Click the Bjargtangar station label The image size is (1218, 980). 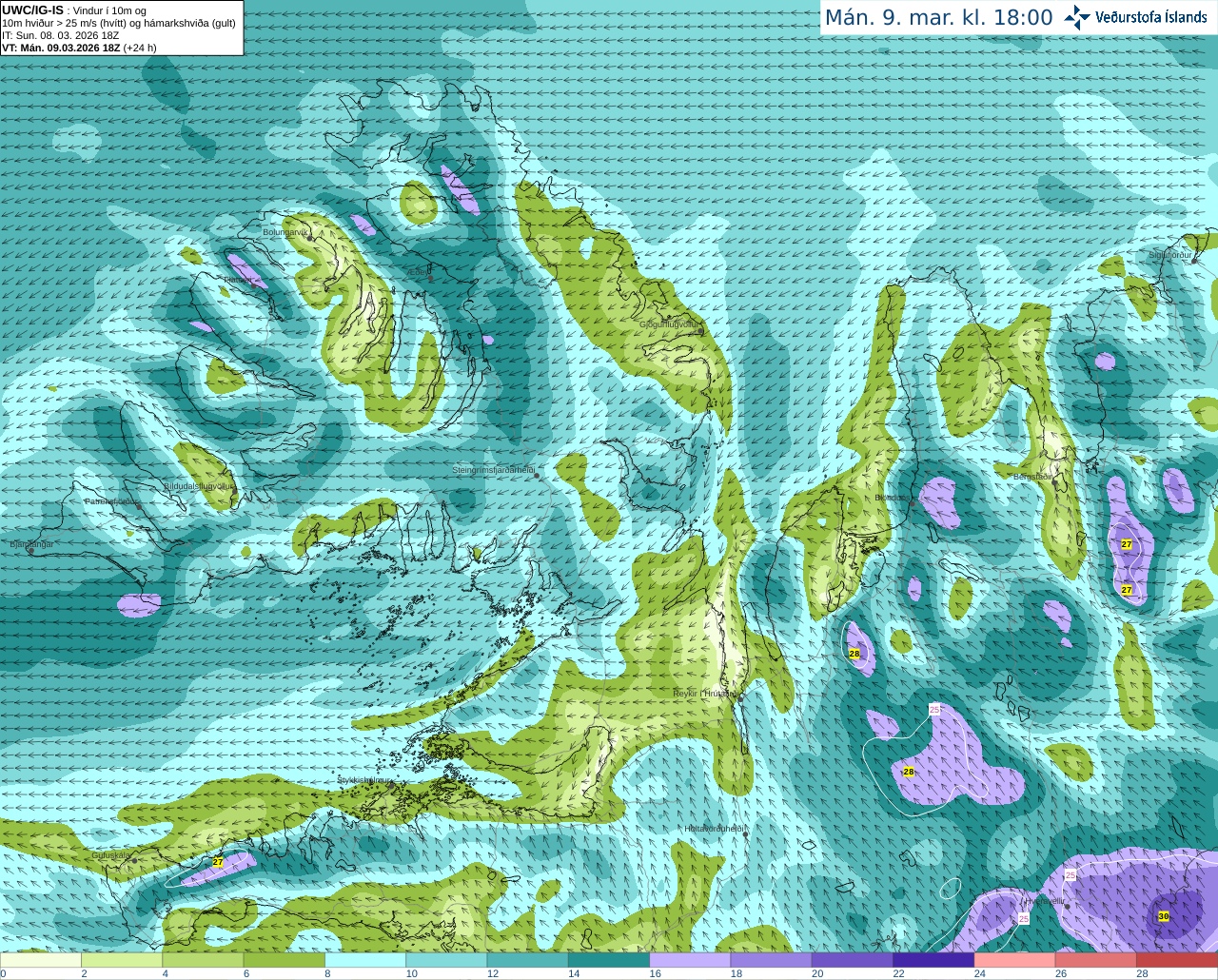[x=31, y=544]
